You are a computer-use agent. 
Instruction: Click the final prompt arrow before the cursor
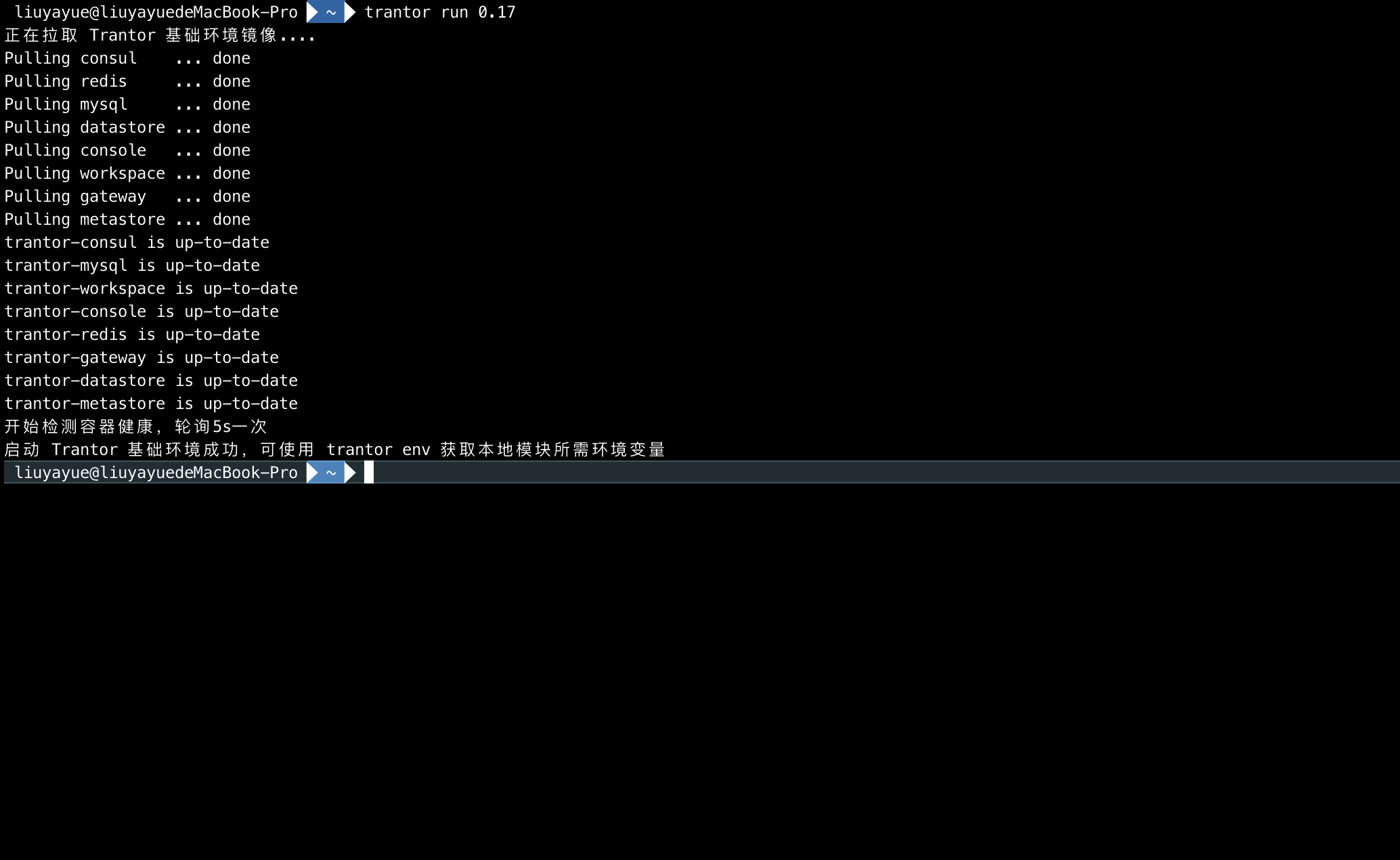tap(351, 472)
